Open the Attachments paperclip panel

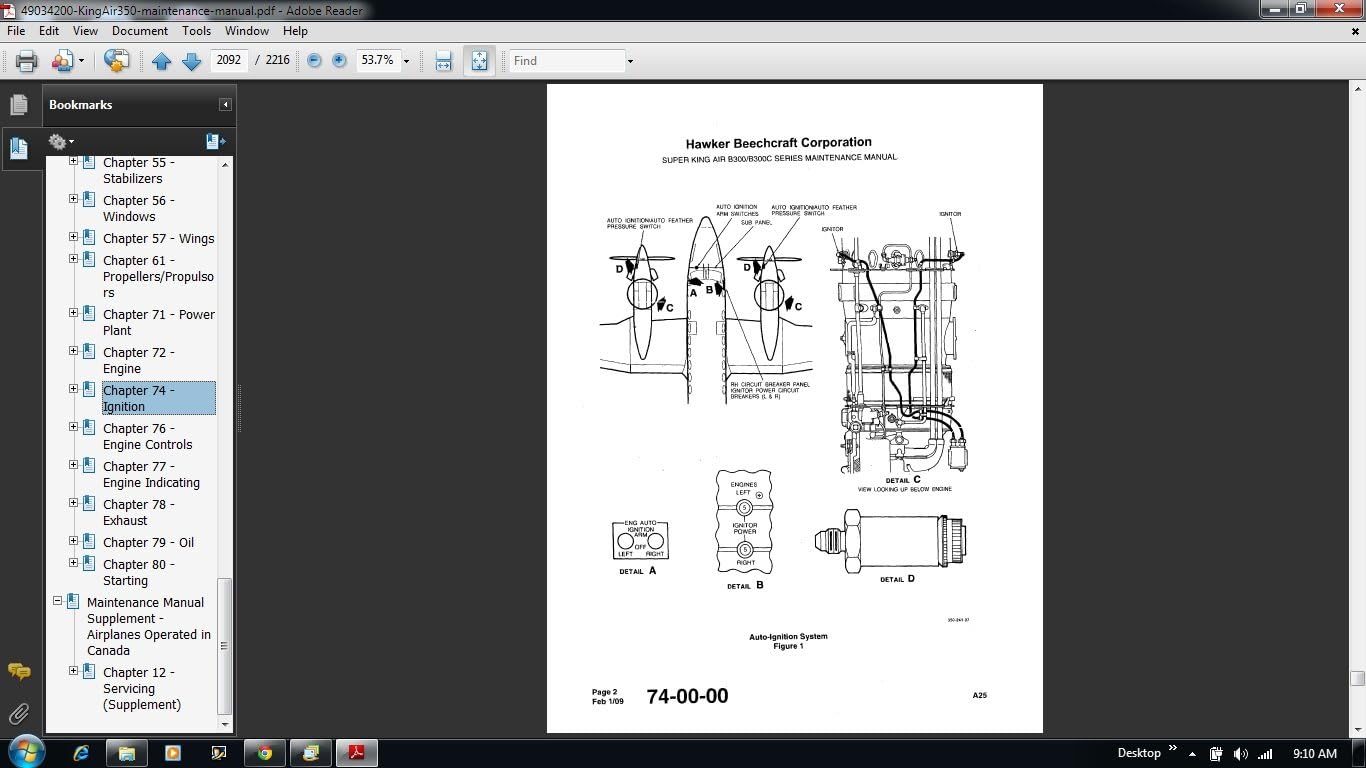(x=18, y=714)
